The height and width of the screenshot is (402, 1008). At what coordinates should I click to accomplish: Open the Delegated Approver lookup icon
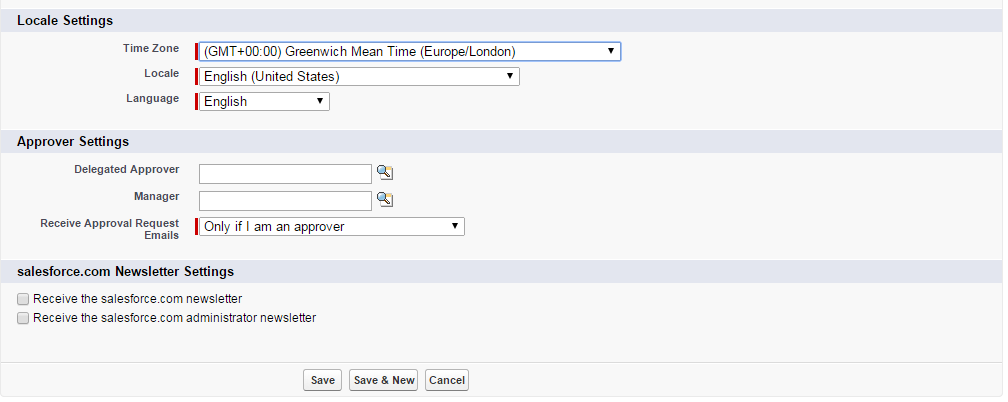(384, 172)
